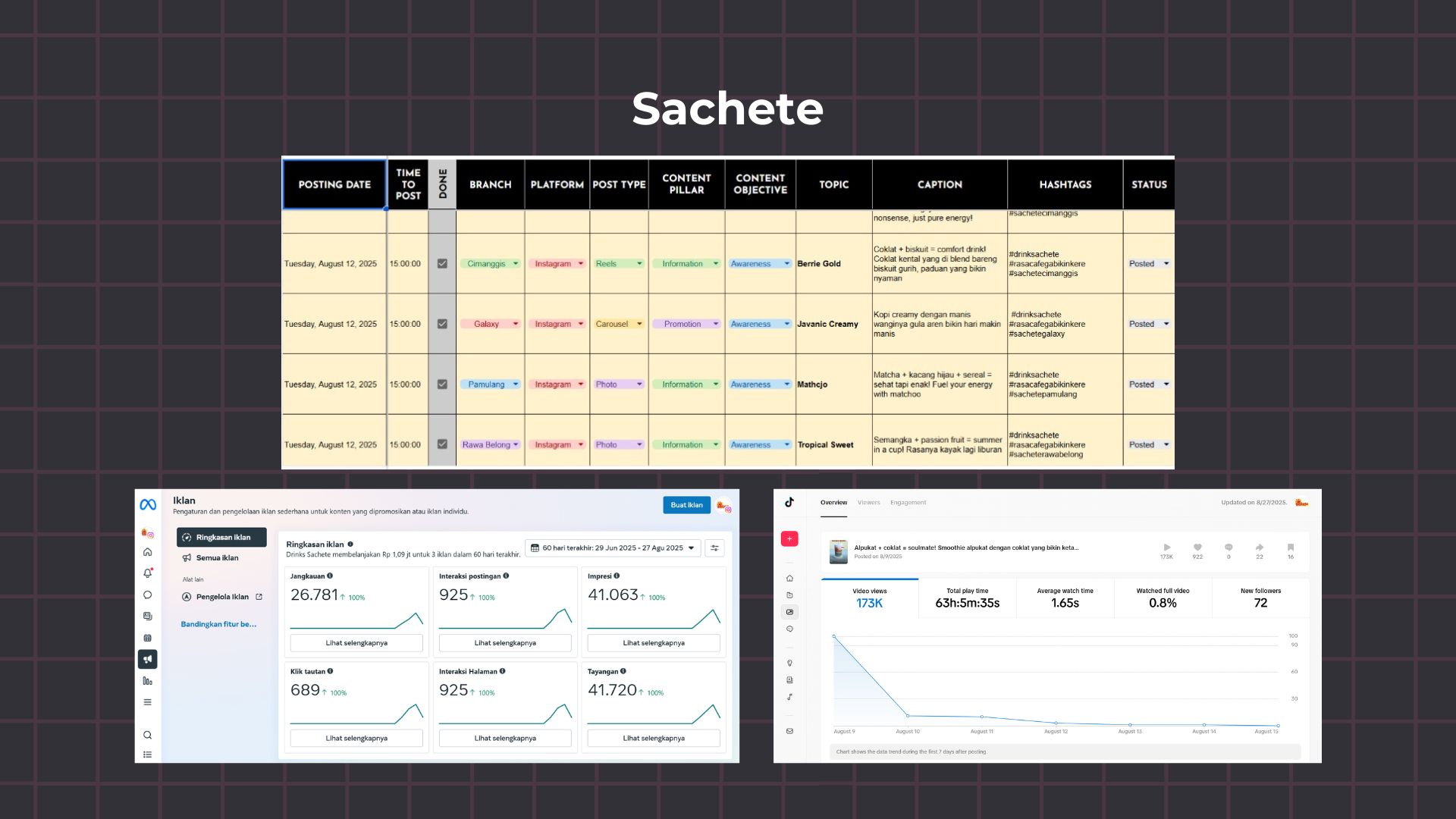Click the bookmark icon showing 16
Viewport: 1456px width, 819px height.
[x=1291, y=547]
